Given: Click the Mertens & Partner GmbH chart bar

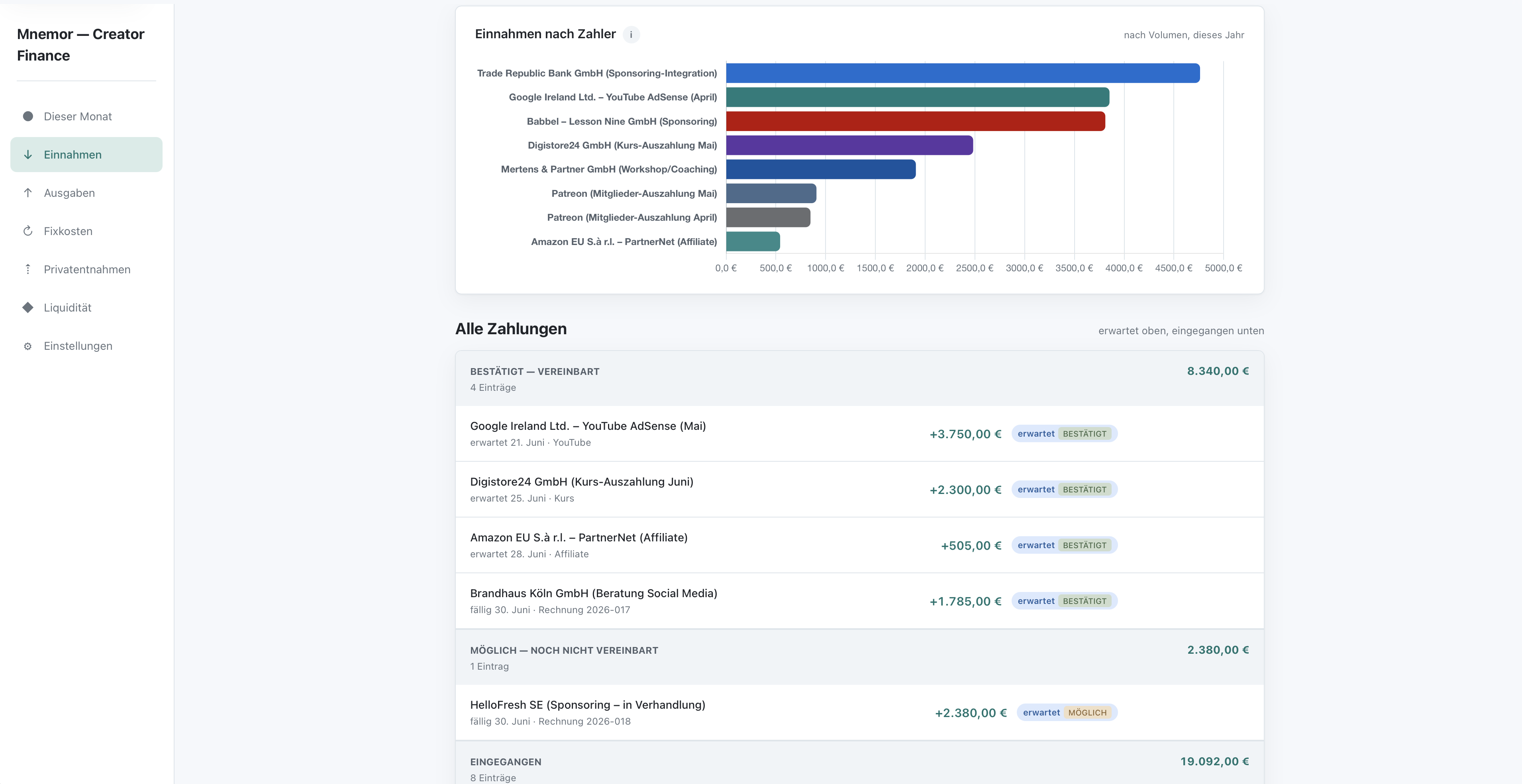Looking at the screenshot, I should point(821,169).
